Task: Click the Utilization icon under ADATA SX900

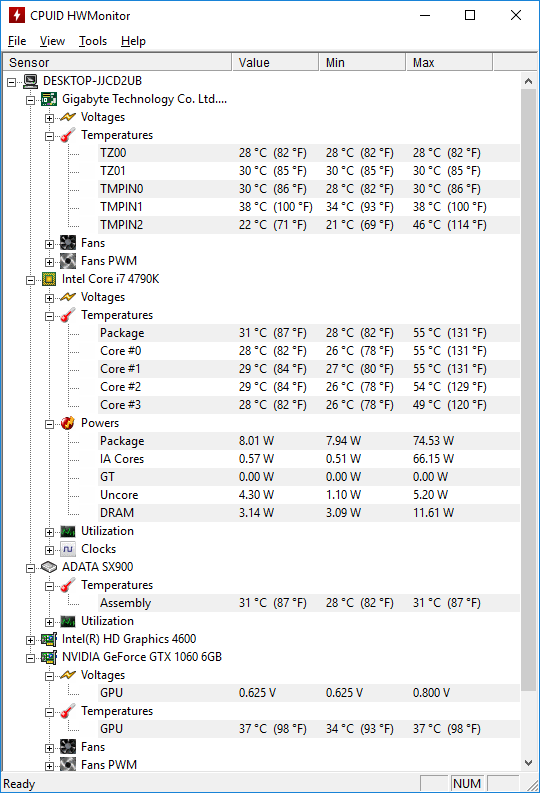Action: [68, 621]
